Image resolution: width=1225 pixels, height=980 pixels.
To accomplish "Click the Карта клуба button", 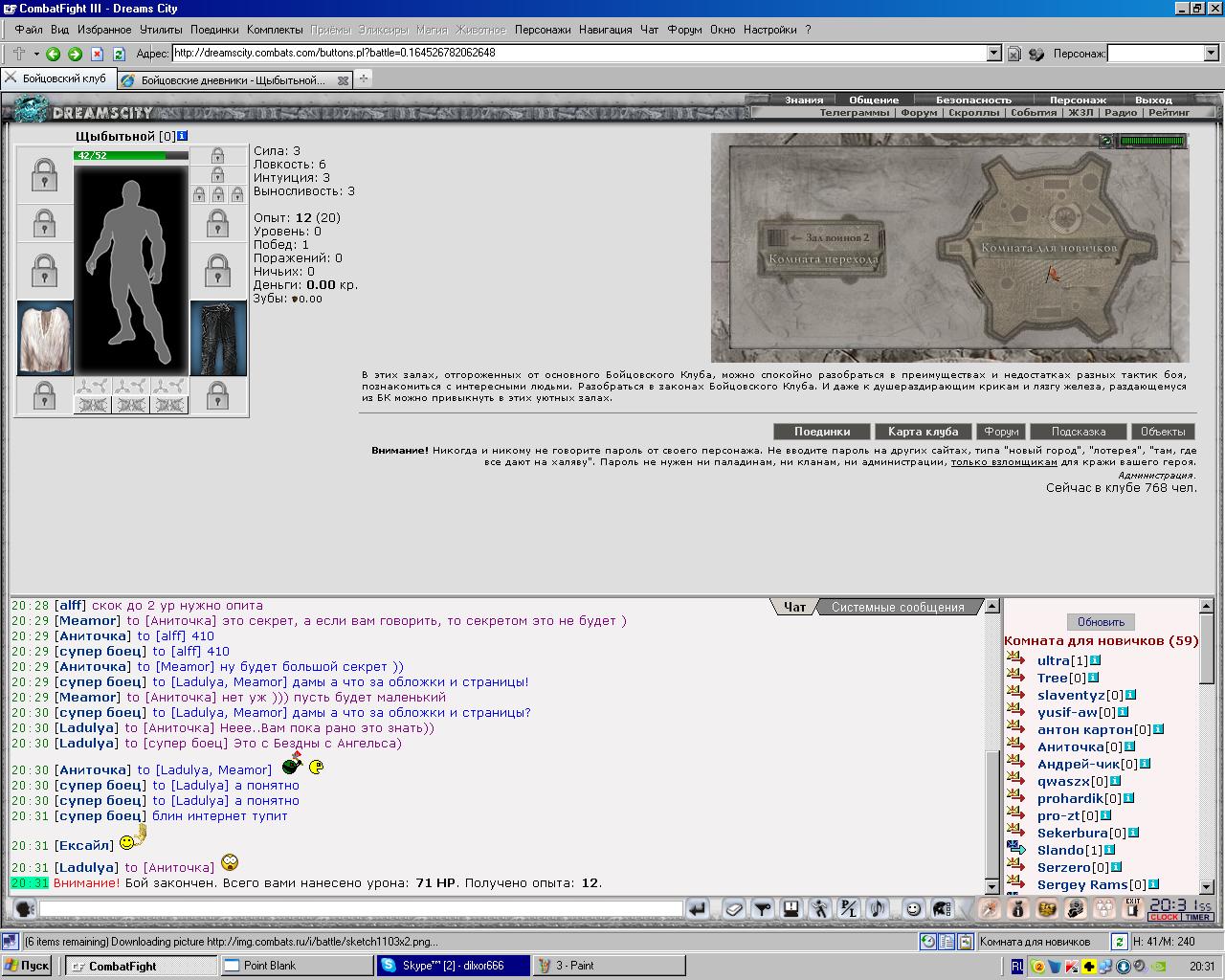I will coord(923,432).
